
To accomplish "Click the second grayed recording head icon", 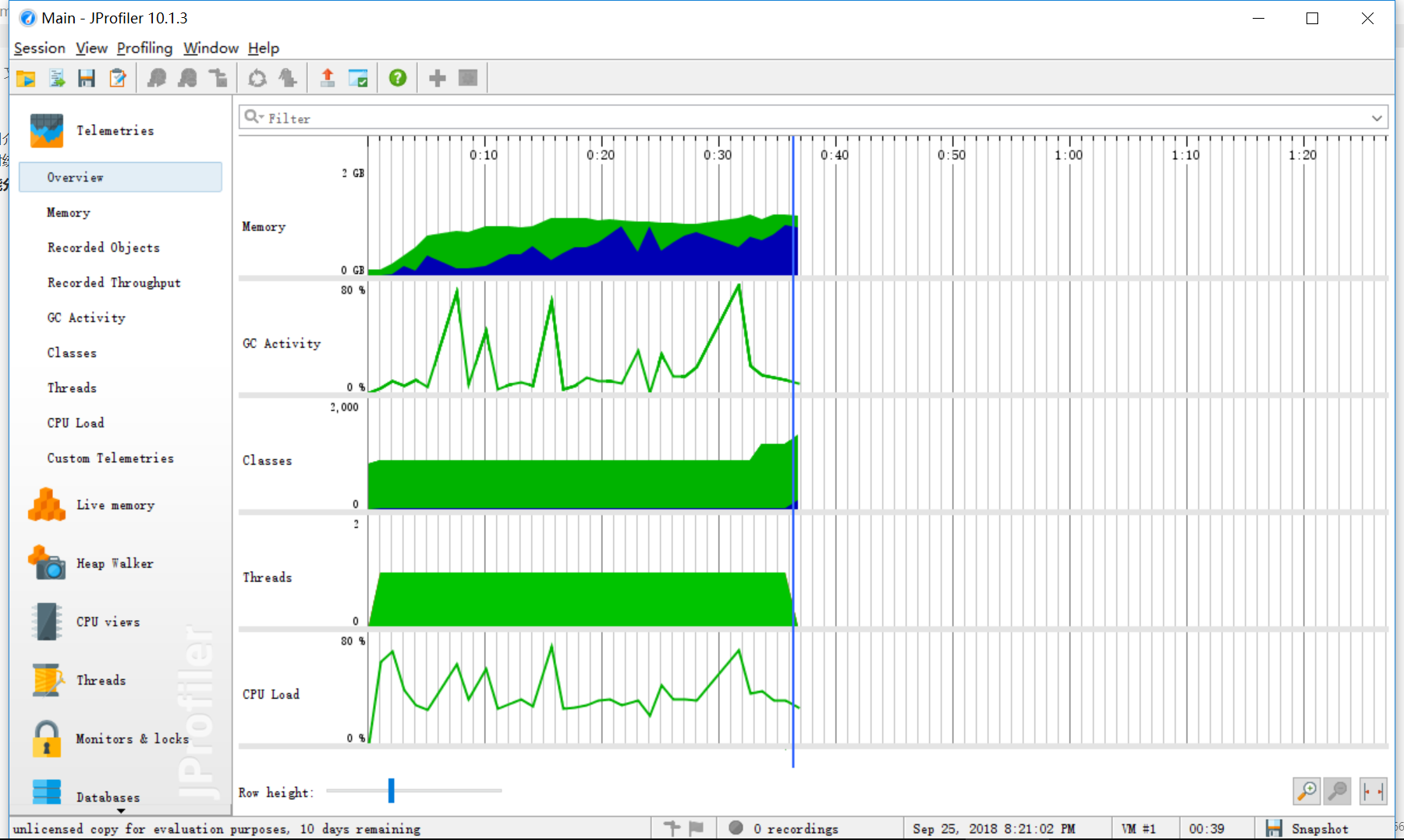I will [x=188, y=78].
